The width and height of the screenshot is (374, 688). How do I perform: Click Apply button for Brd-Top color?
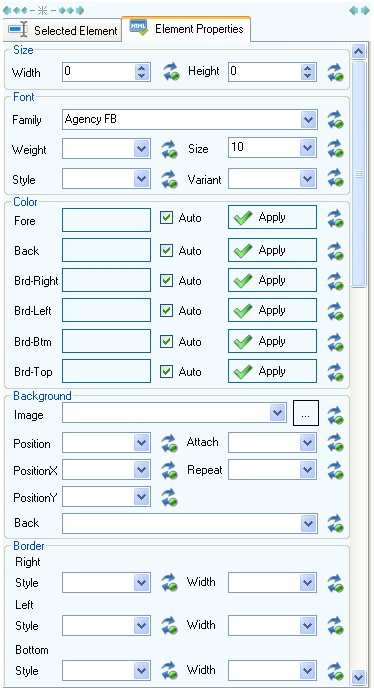272,371
